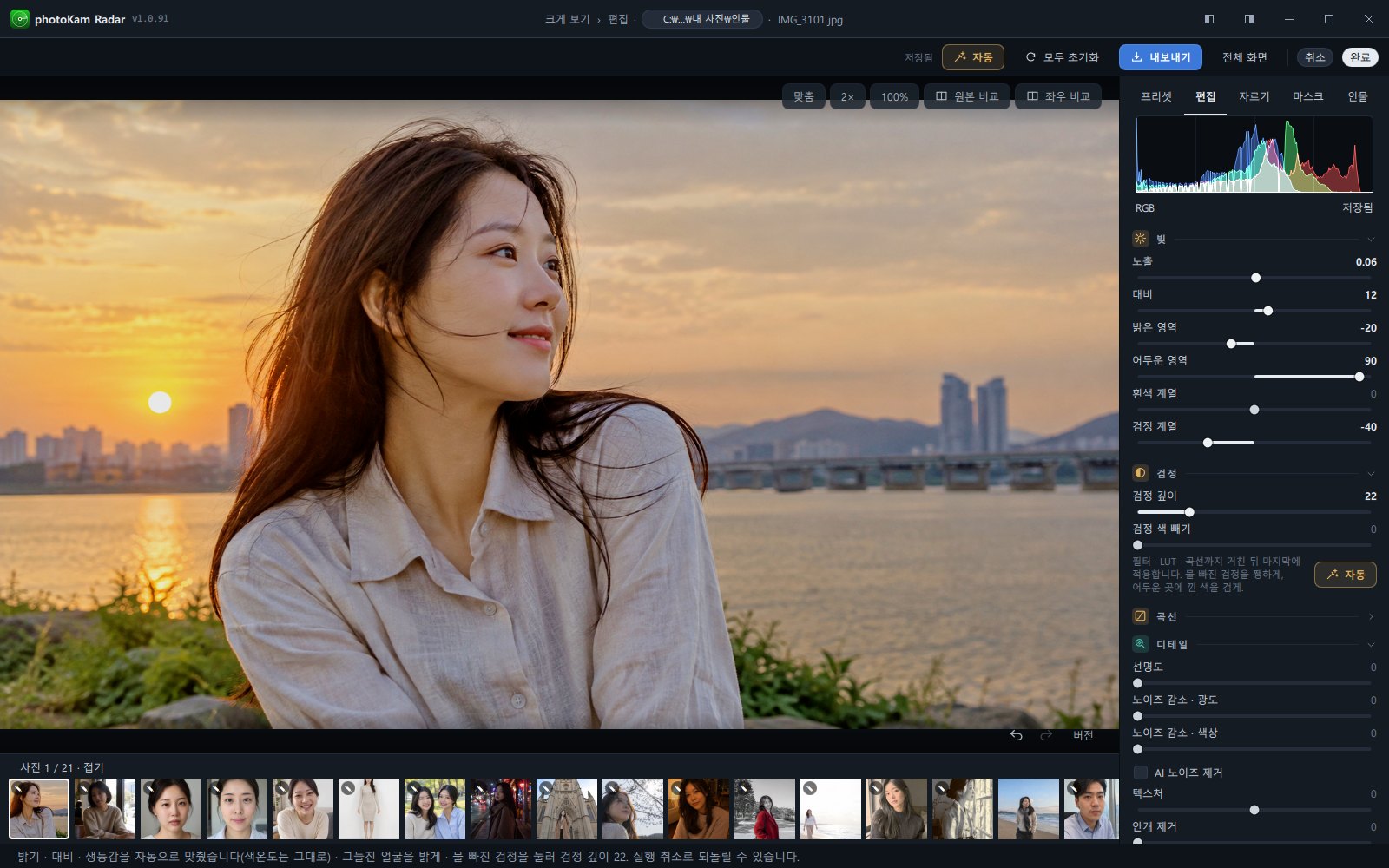Screen dimensions: 1389x868
Task: Click the 검정 section half-circle icon
Action: (x=1141, y=473)
